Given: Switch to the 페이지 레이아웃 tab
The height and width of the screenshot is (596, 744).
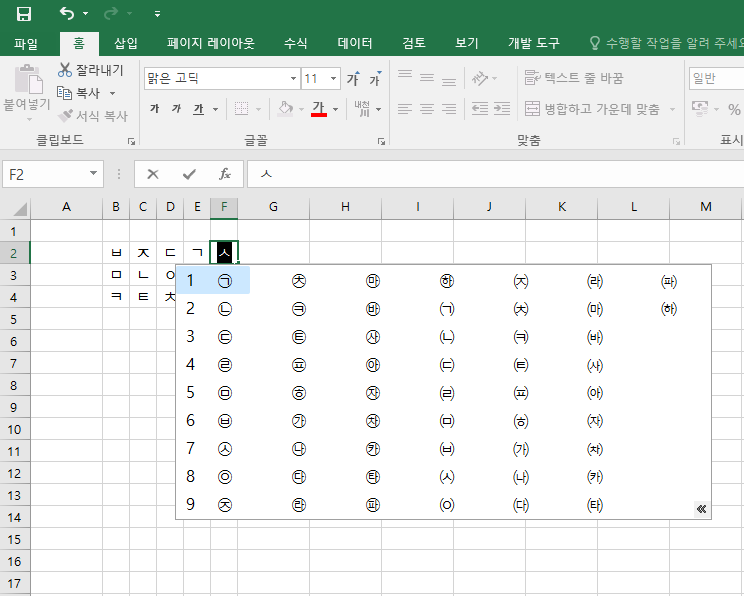Looking at the screenshot, I should (211, 44).
